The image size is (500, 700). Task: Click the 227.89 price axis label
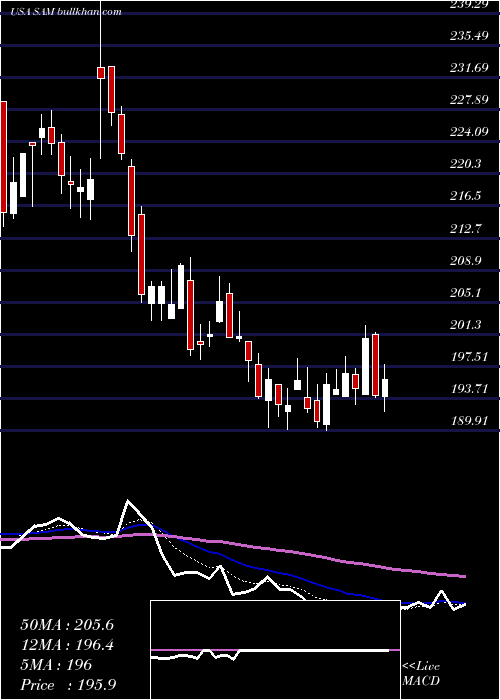coord(468,100)
